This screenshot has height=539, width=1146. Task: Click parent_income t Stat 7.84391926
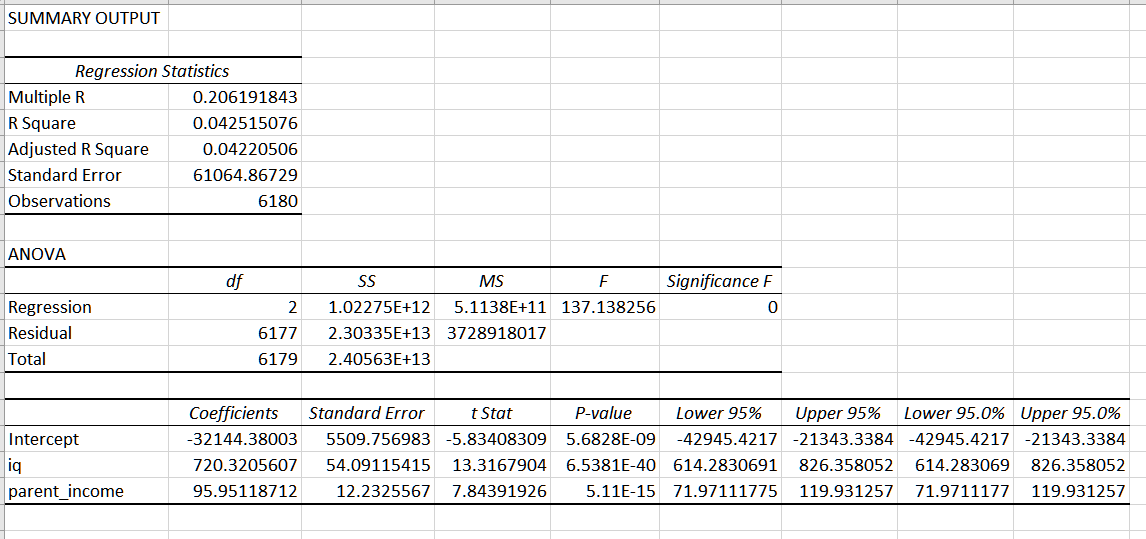493,491
